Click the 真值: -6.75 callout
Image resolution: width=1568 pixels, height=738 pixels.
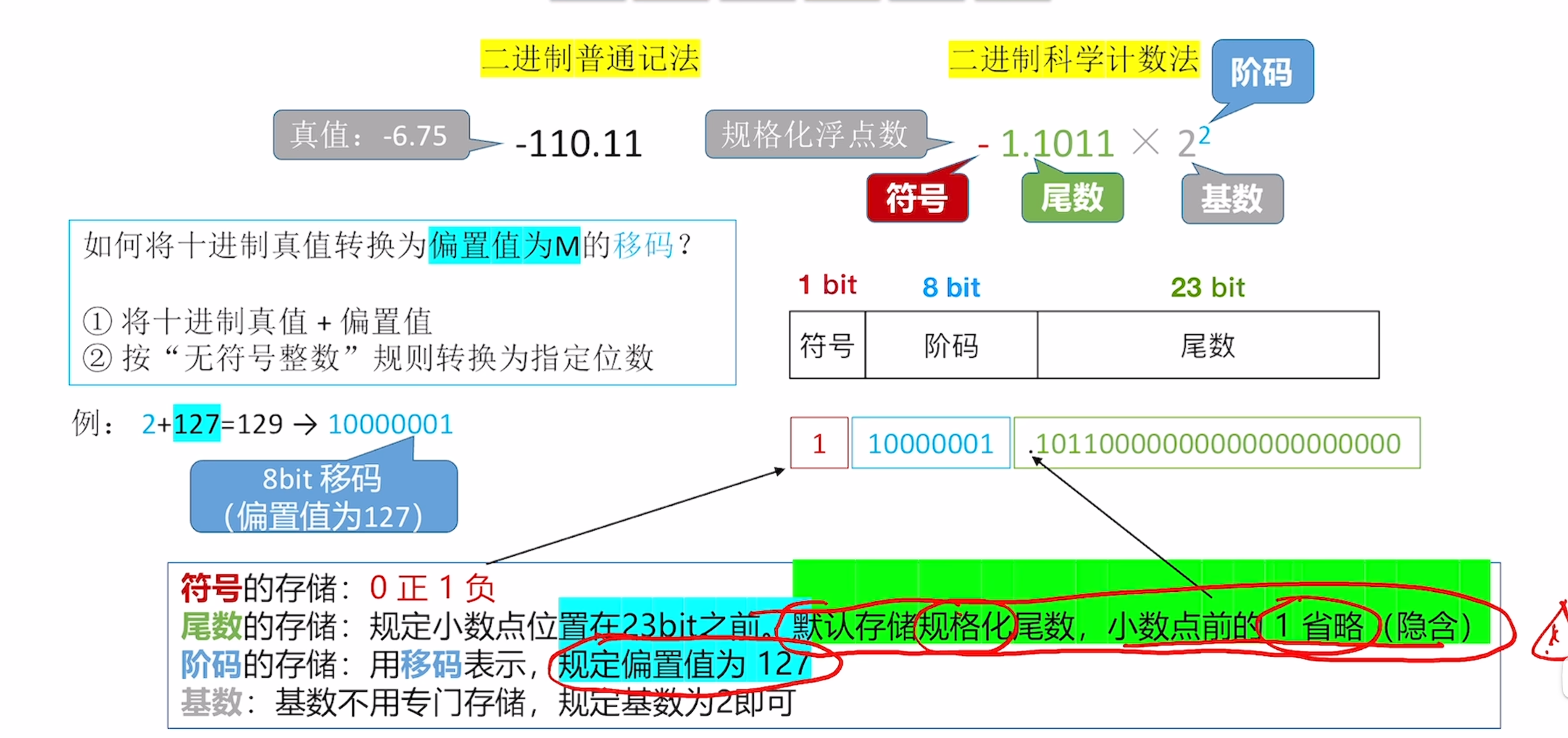pos(370,136)
